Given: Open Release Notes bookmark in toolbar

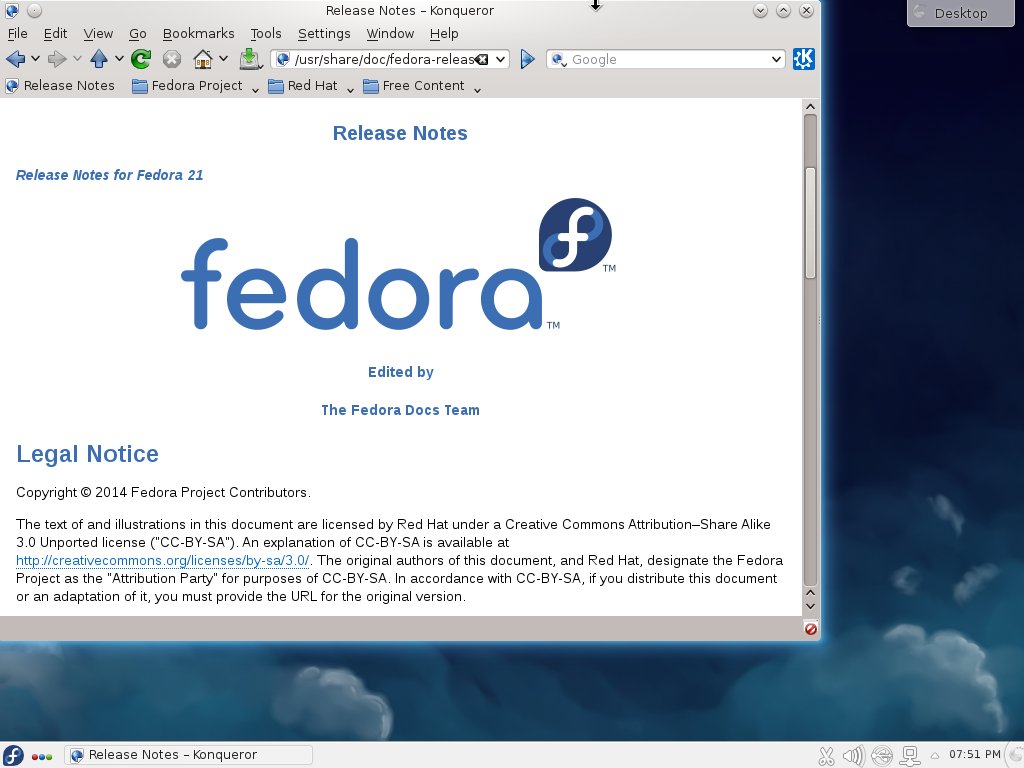Looking at the screenshot, I should point(59,86).
